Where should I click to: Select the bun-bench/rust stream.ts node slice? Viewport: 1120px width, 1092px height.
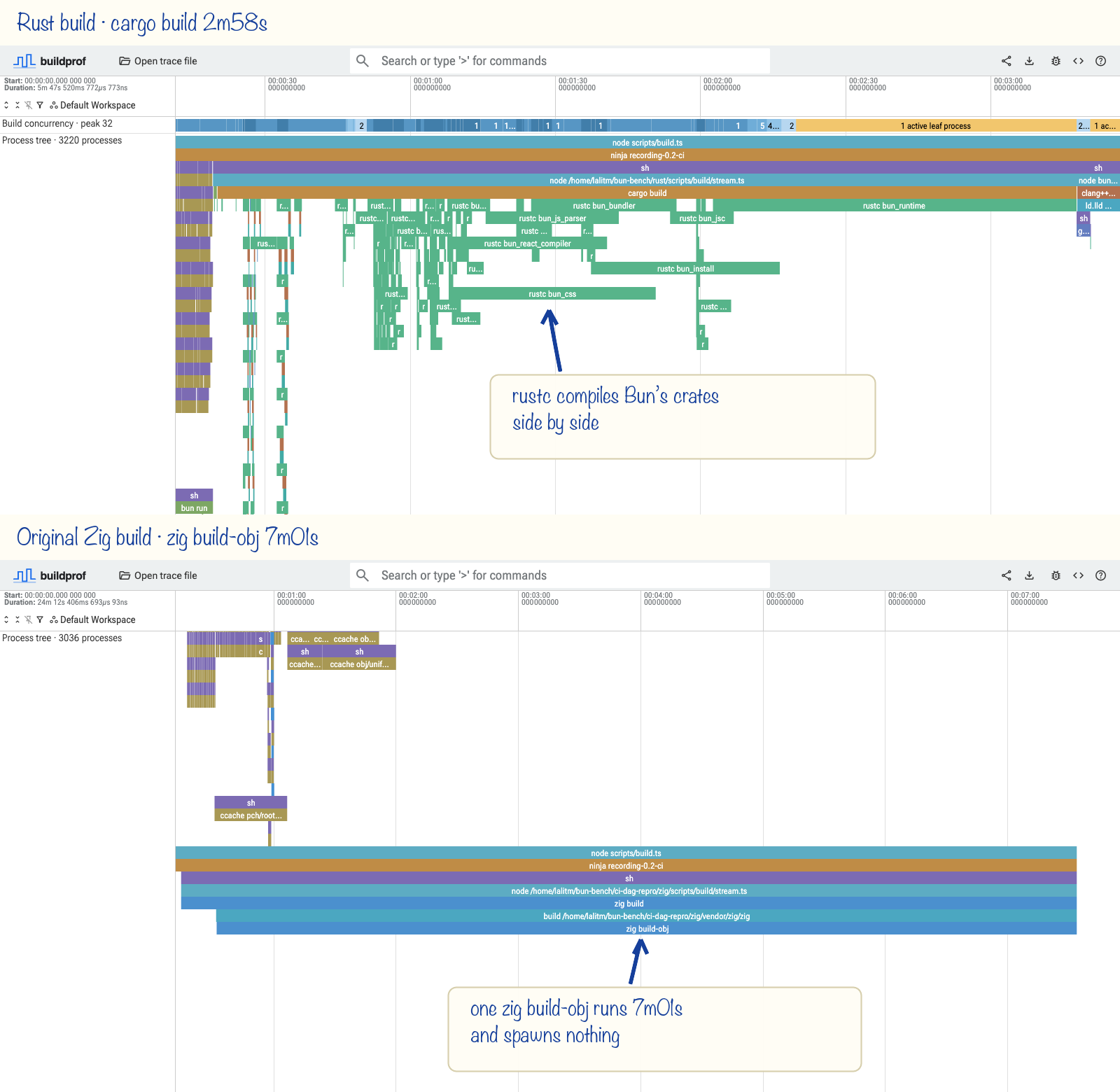[645, 181]
